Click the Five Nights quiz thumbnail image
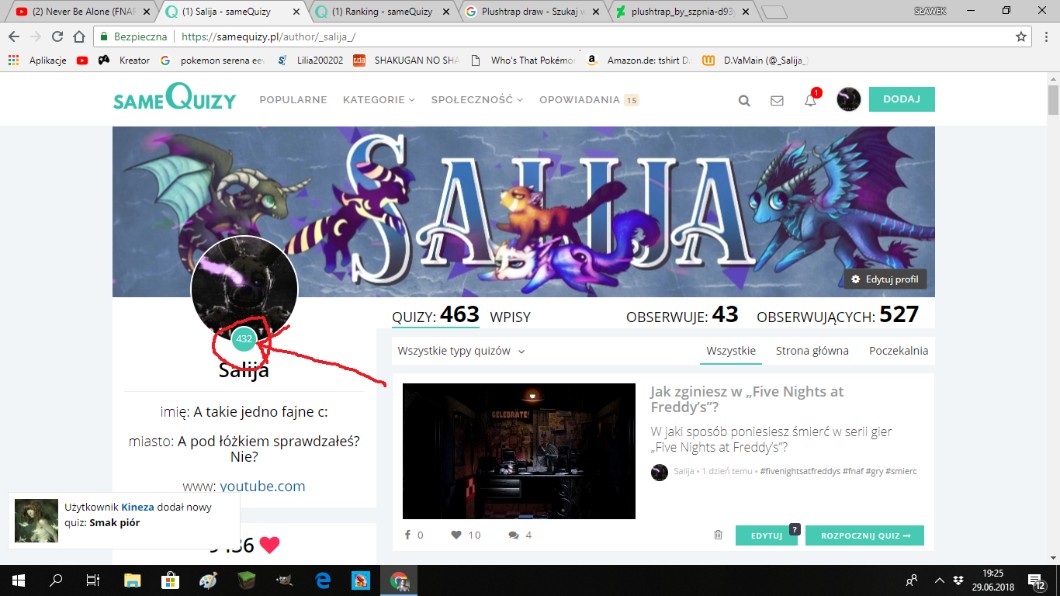 518,450
